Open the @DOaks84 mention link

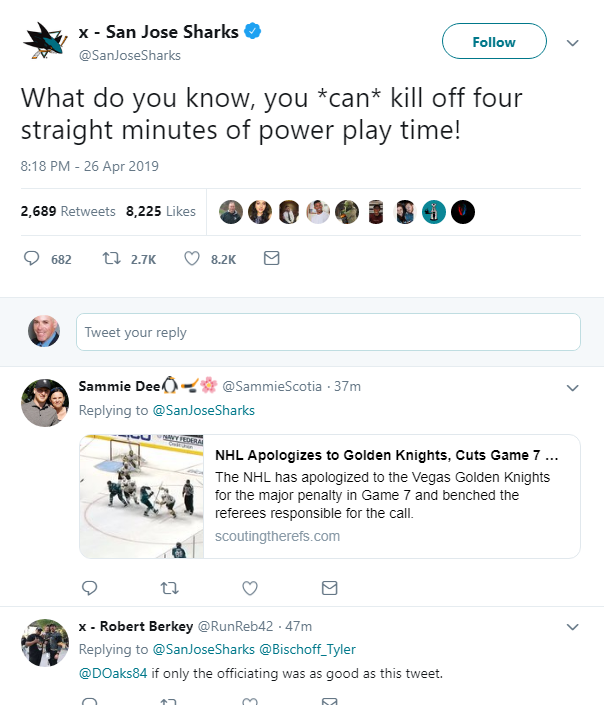pos(113,673)
